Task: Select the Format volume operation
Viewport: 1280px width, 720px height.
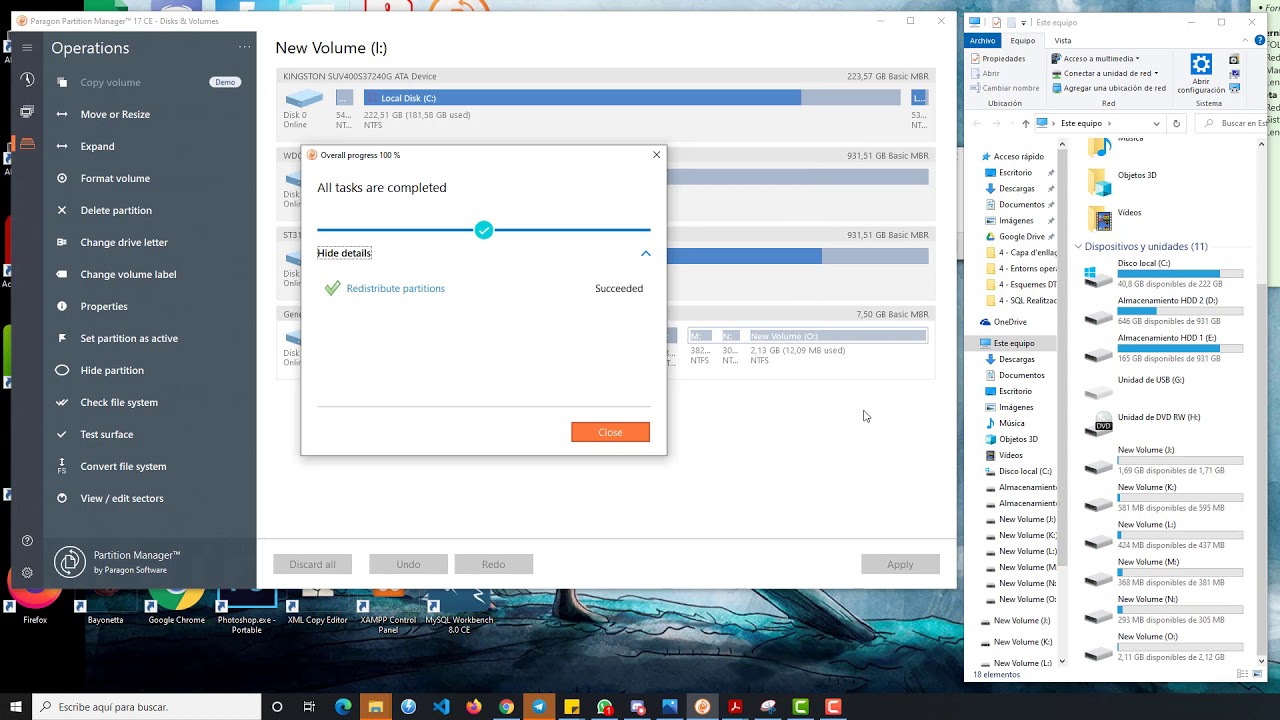Action: [x=150, y=178]
